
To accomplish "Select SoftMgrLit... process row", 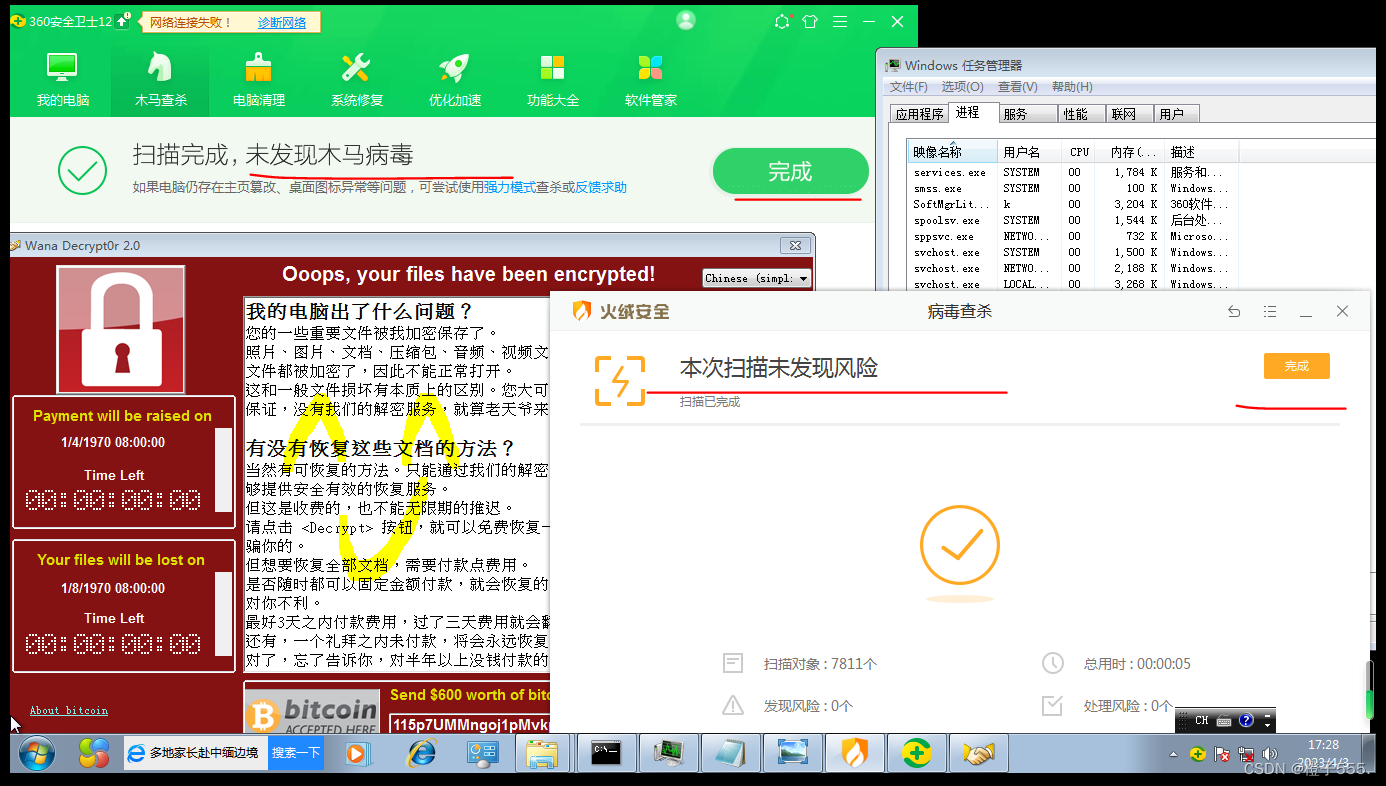I will (1074, 204).
